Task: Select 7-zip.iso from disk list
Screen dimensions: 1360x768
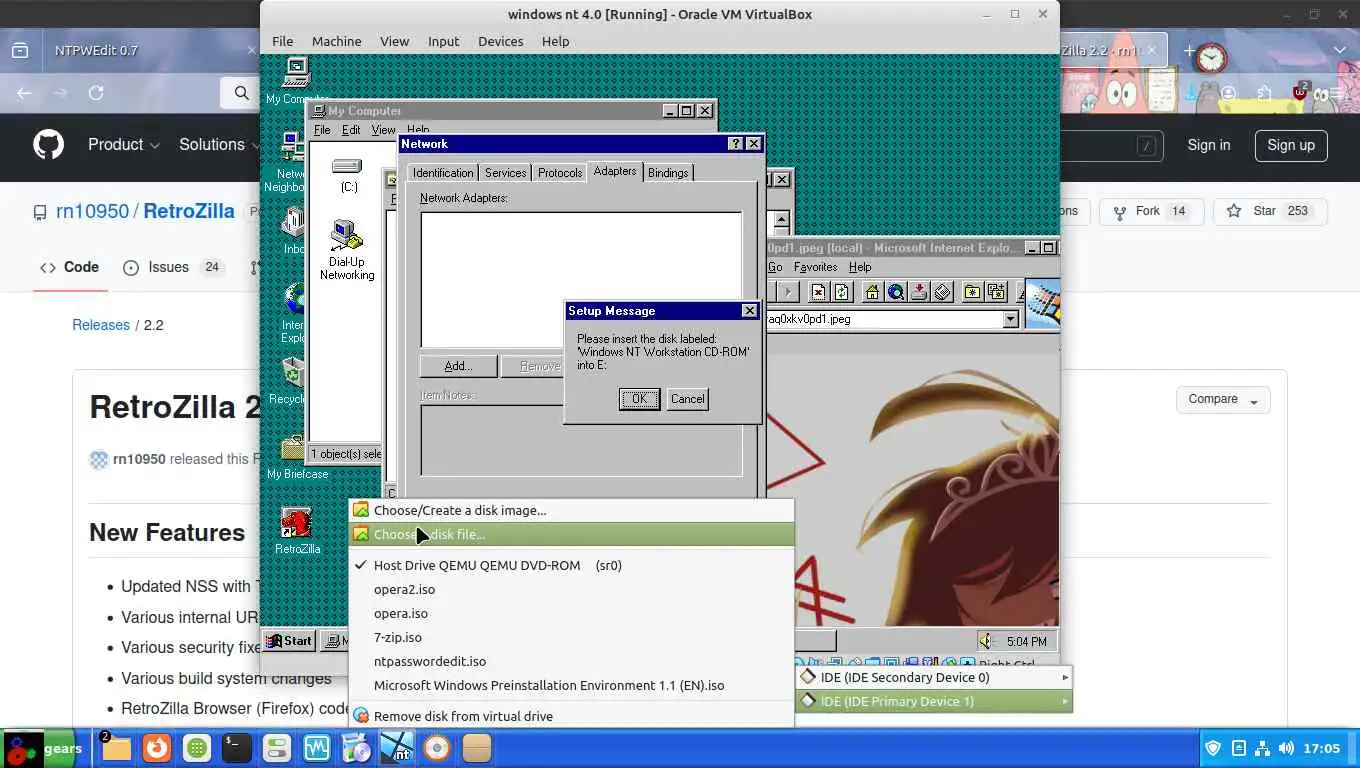Action: 571,637
